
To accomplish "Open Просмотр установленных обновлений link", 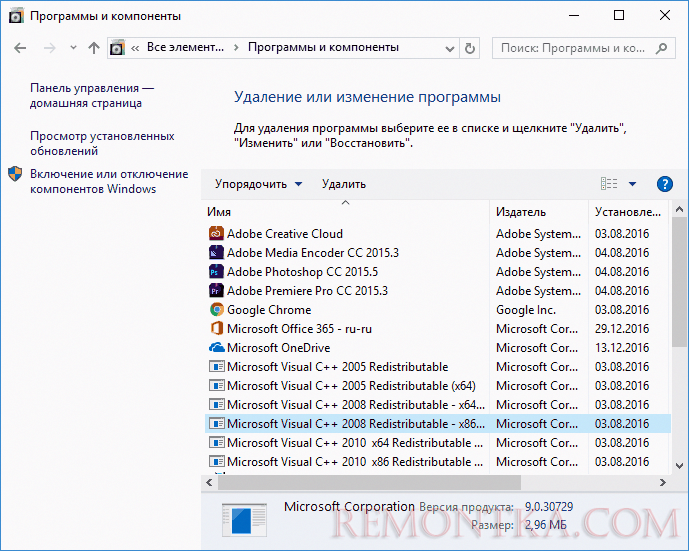I will tap(102, 143).
